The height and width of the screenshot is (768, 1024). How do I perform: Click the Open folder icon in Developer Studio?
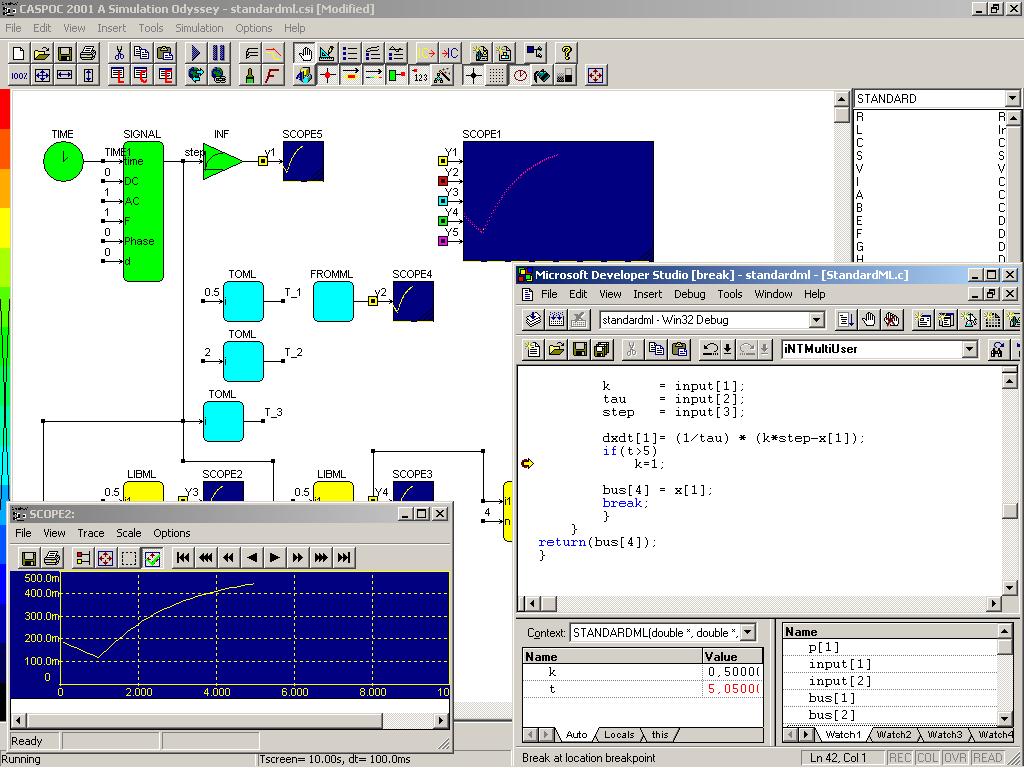coord(556,350)
